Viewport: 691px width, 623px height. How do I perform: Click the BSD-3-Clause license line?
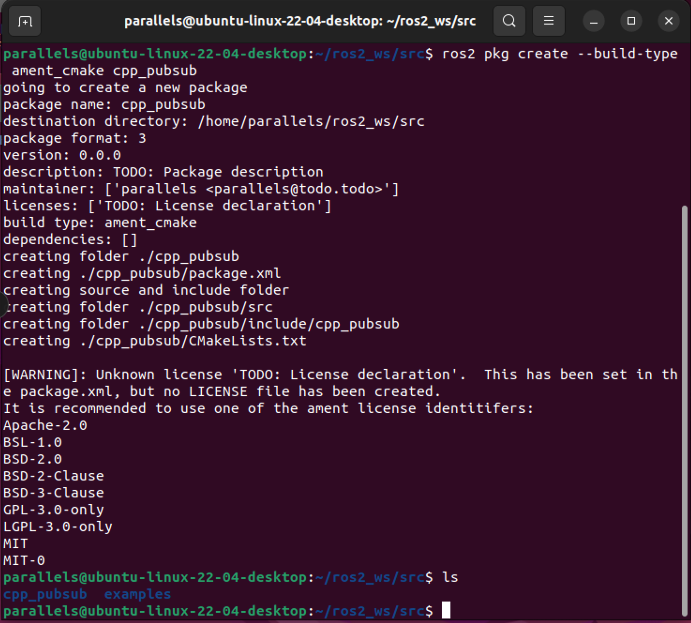point(53,492)
